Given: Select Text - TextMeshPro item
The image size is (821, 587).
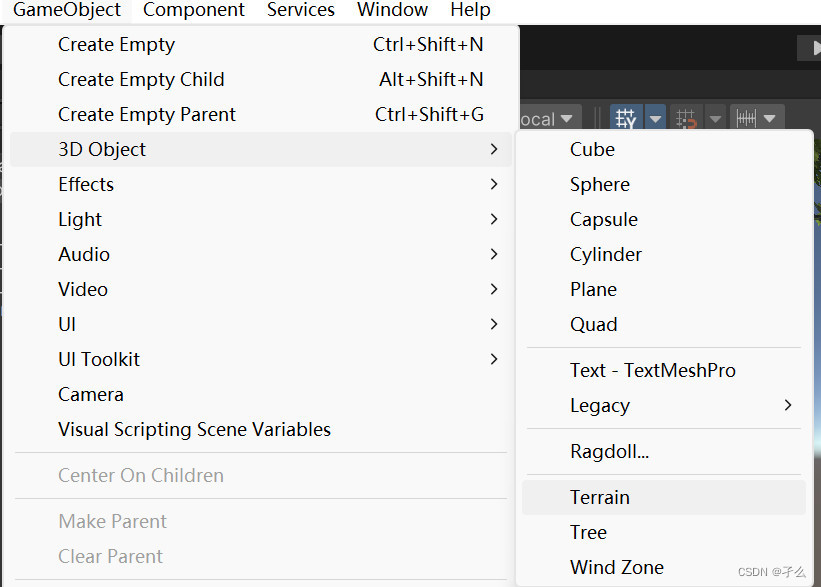Looking at the screenshot, I should point(663,371).
